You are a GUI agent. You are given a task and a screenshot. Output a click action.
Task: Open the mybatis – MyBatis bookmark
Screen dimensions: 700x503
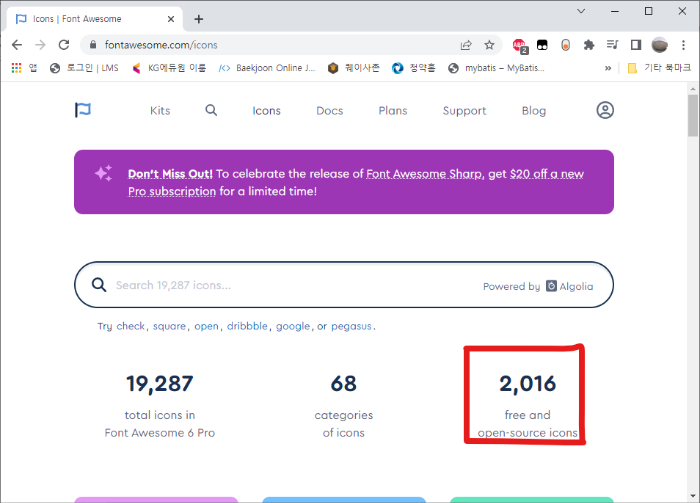pyautogui.click(x=496, y=68)
